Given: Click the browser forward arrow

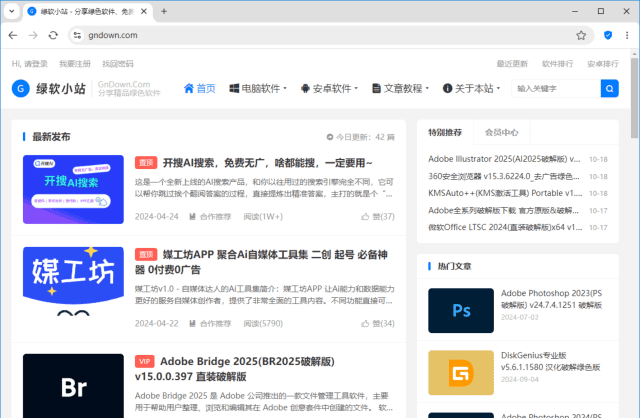Looking at the screenshot, I should [x=33, y=36].
